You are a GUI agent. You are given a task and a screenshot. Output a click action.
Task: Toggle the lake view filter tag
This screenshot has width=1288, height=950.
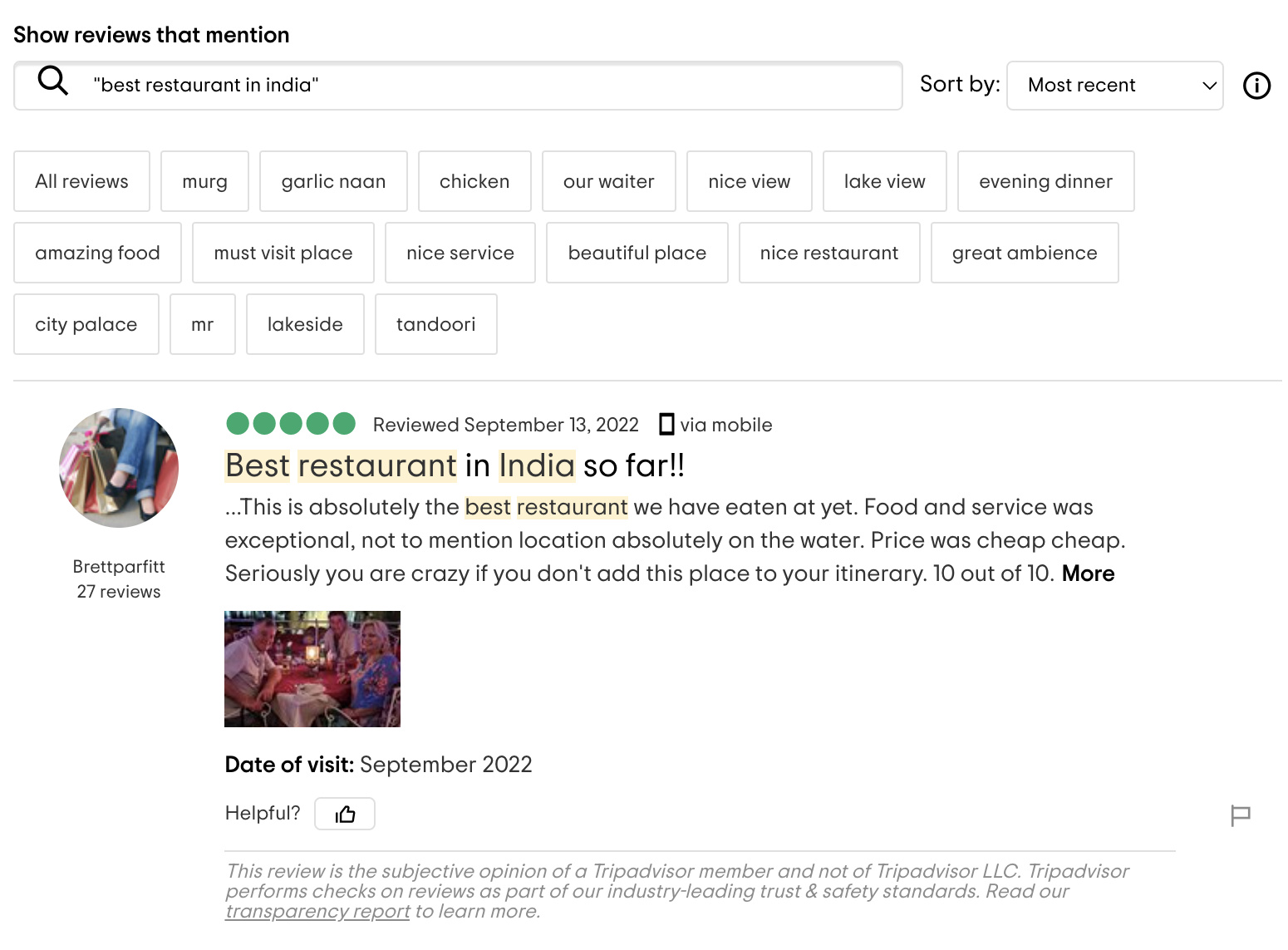click(884, 181)
